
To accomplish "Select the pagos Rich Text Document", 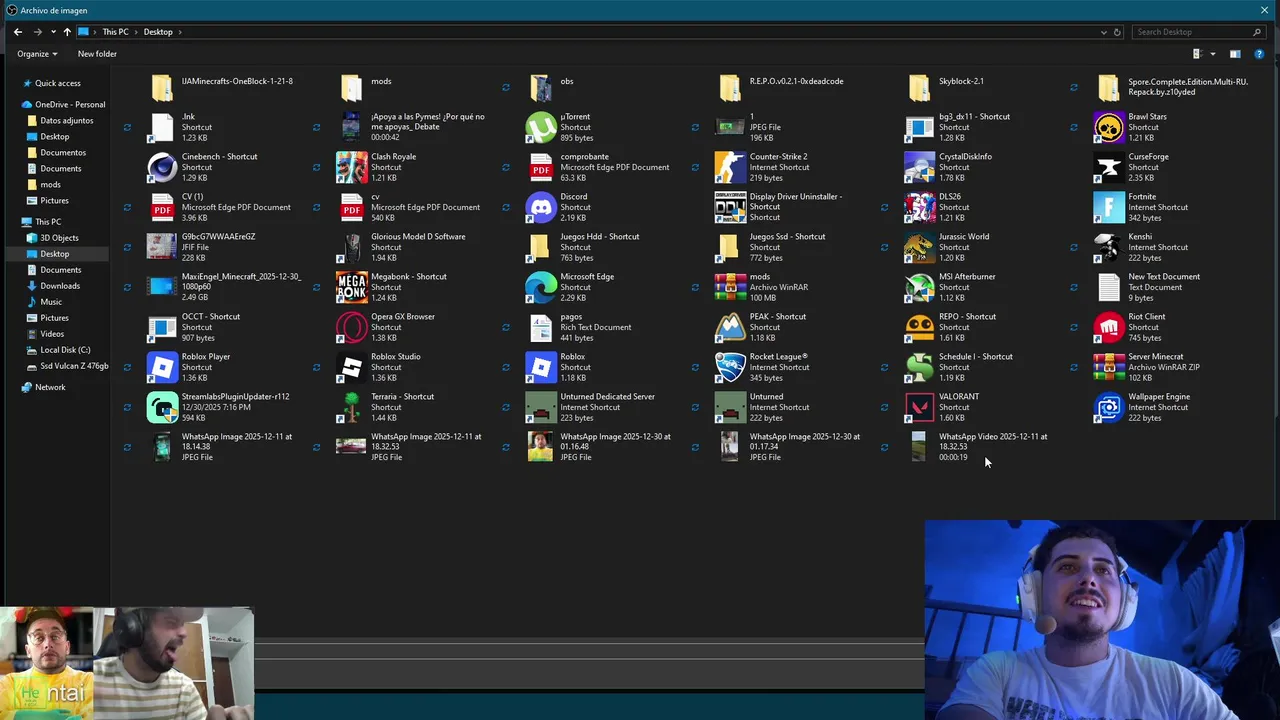I will tap(541, 327).
